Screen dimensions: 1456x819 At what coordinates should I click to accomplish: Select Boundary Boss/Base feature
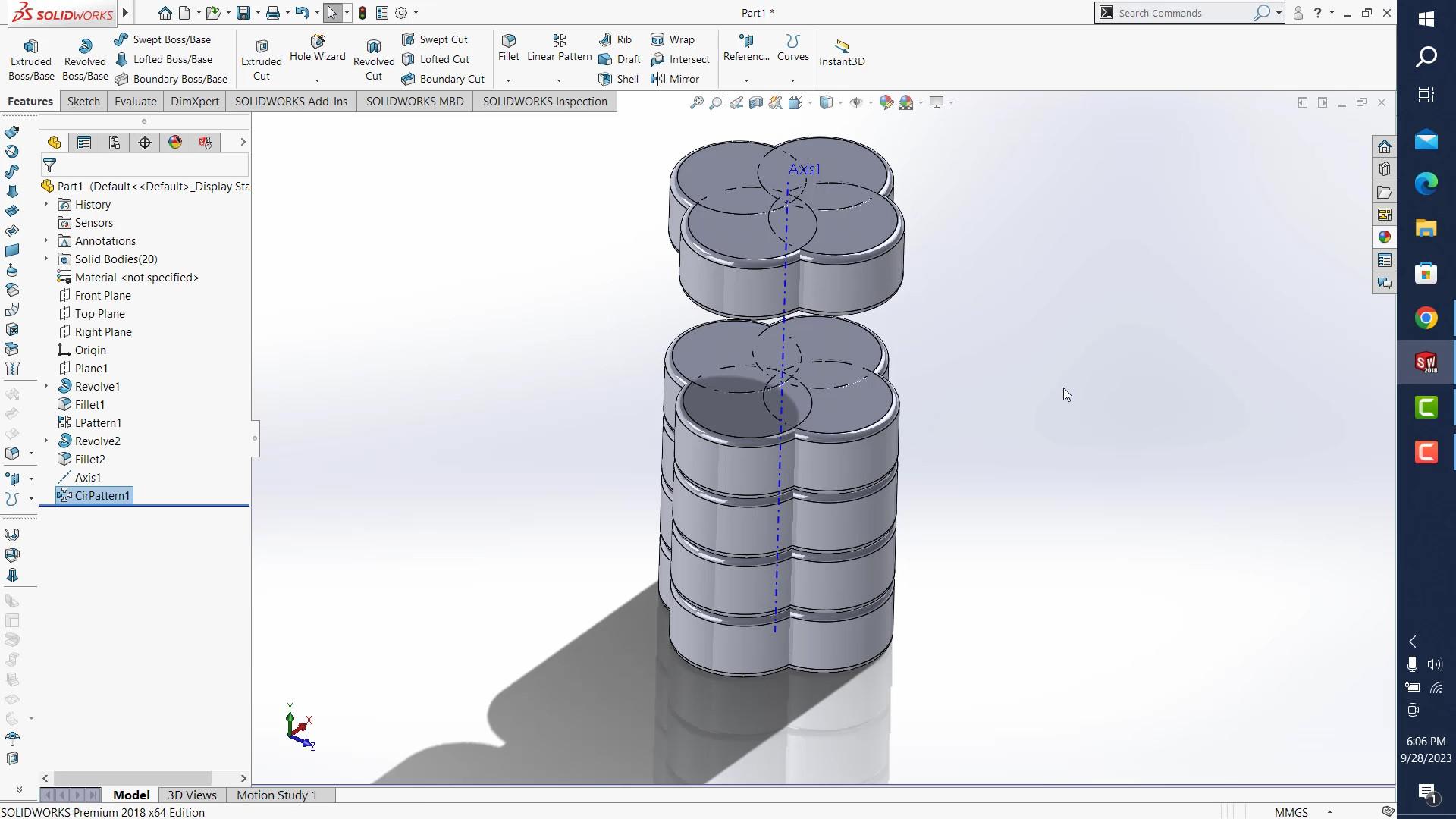point(171,79)
